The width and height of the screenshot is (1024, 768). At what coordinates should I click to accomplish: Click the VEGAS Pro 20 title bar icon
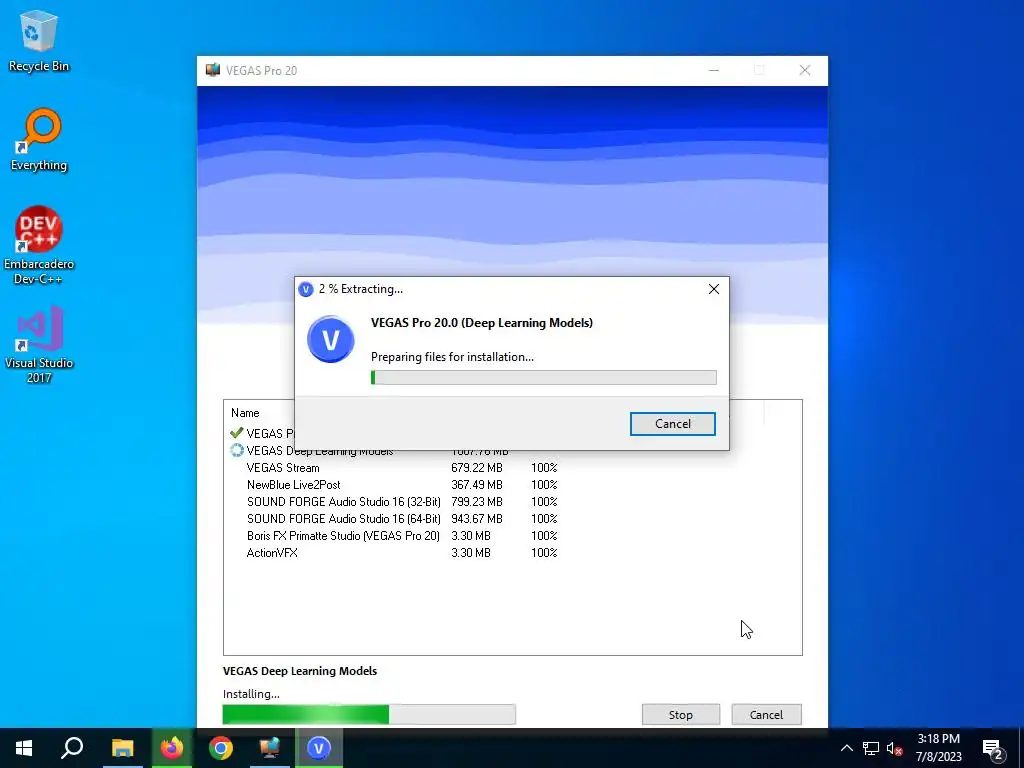213,70
